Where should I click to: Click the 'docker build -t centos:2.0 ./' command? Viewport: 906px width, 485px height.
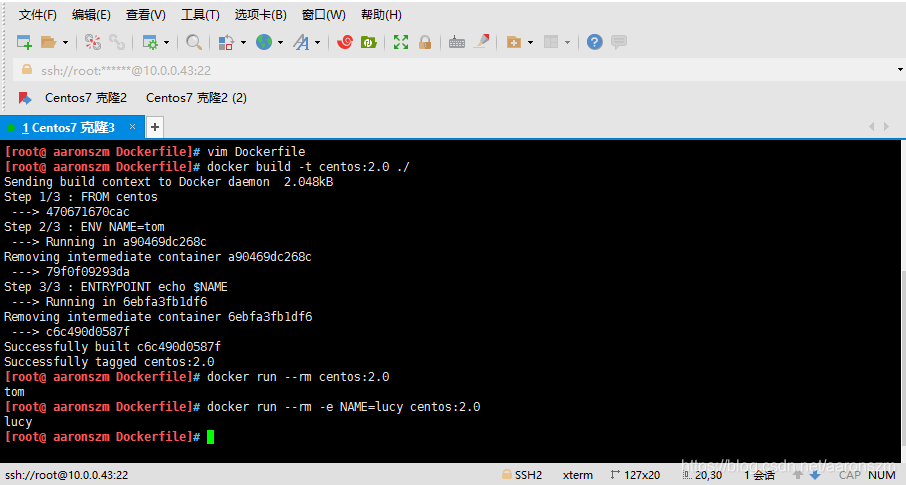[x=308, y=166]
